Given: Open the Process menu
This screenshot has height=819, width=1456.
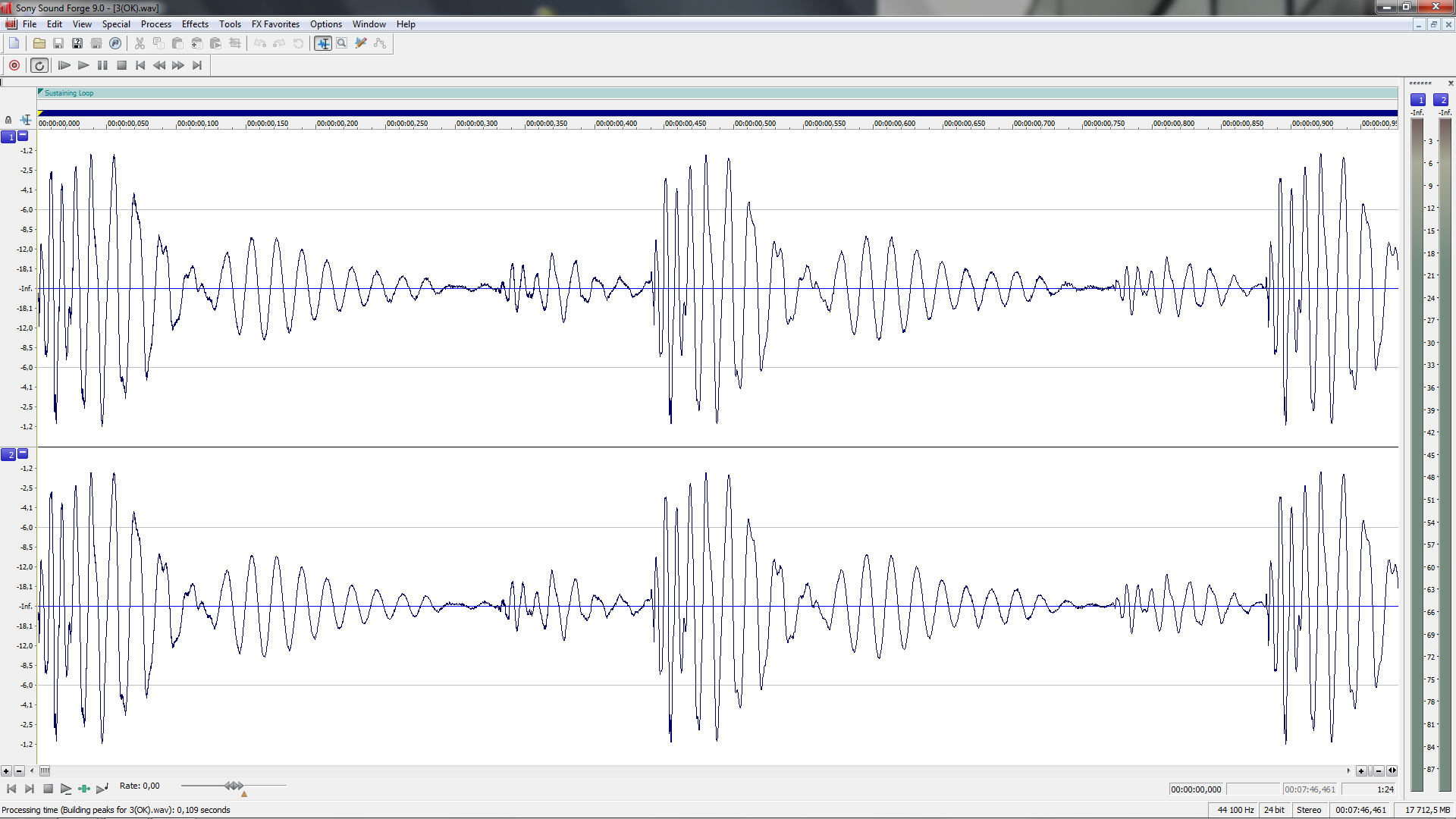Looking at the screenshot, I should click(155, 24).
